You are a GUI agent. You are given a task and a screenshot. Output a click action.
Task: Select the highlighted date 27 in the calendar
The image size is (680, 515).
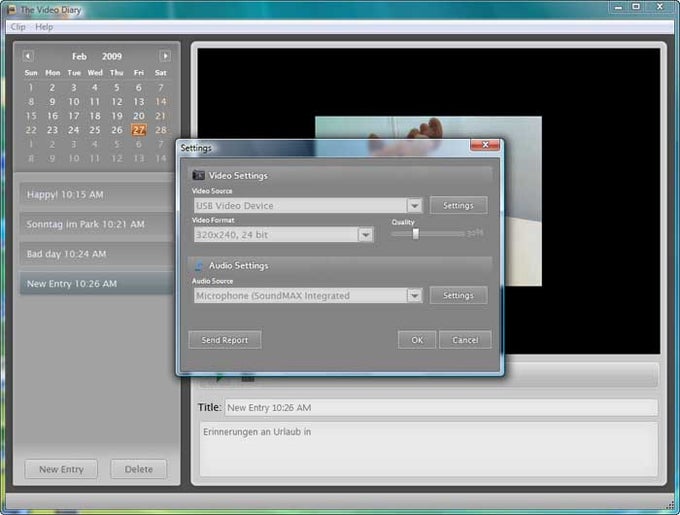pos(139,130)
